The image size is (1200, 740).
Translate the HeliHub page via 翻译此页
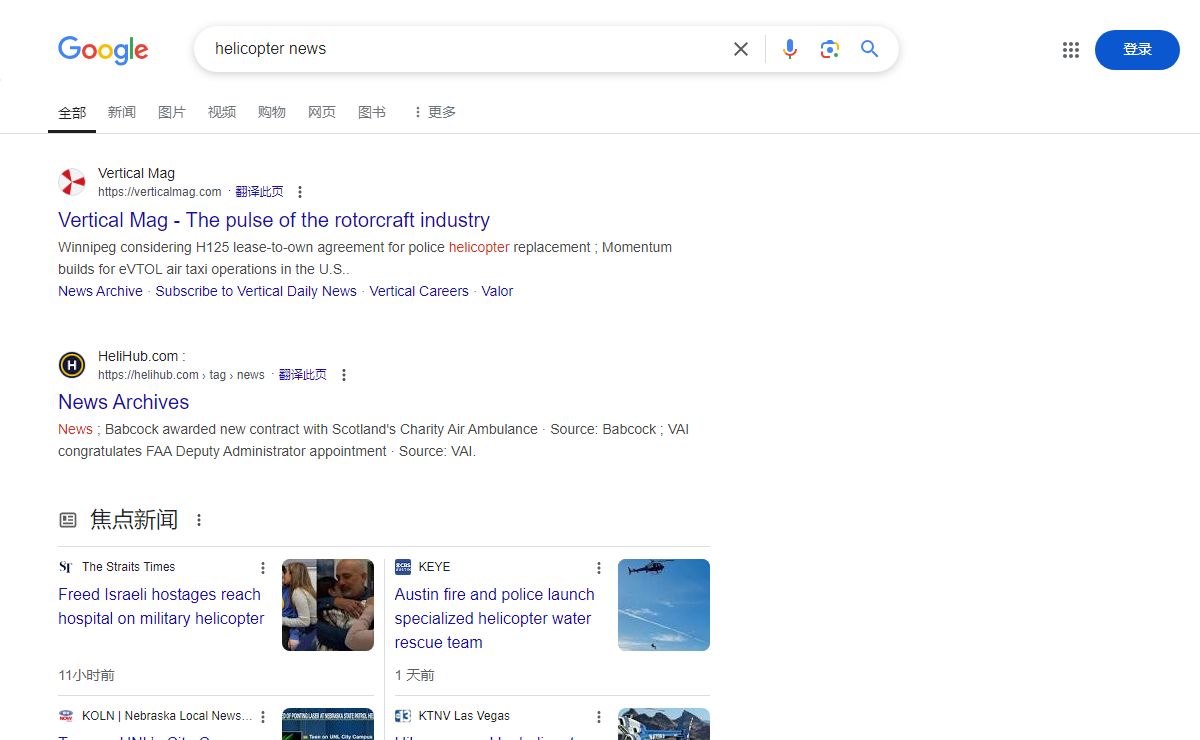coord(303,375)
